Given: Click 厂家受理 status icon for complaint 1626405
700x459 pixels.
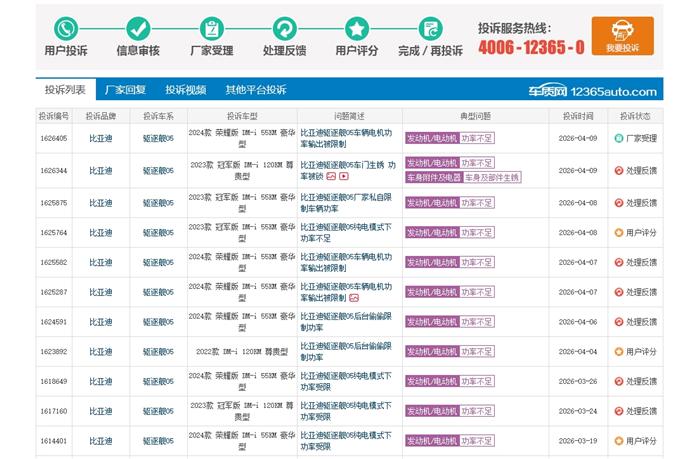Looking at the screenshot, I should [x=619, y=138].
